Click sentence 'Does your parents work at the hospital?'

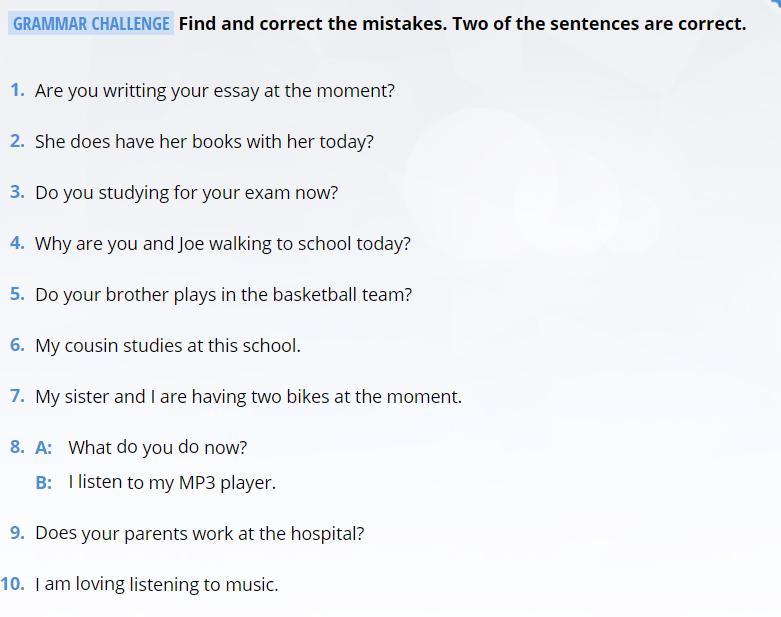199,534
